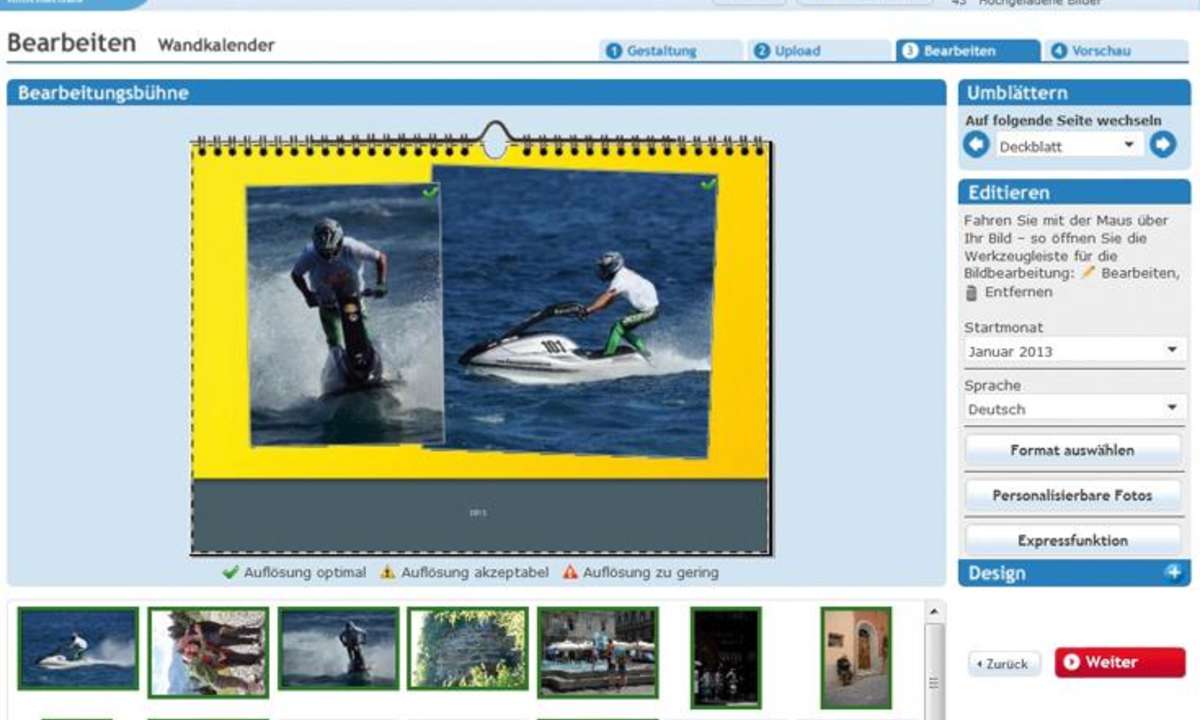Open the Deckblatt page dropdown
The image size is (1200, 720).
click(x=1069, y=146)
